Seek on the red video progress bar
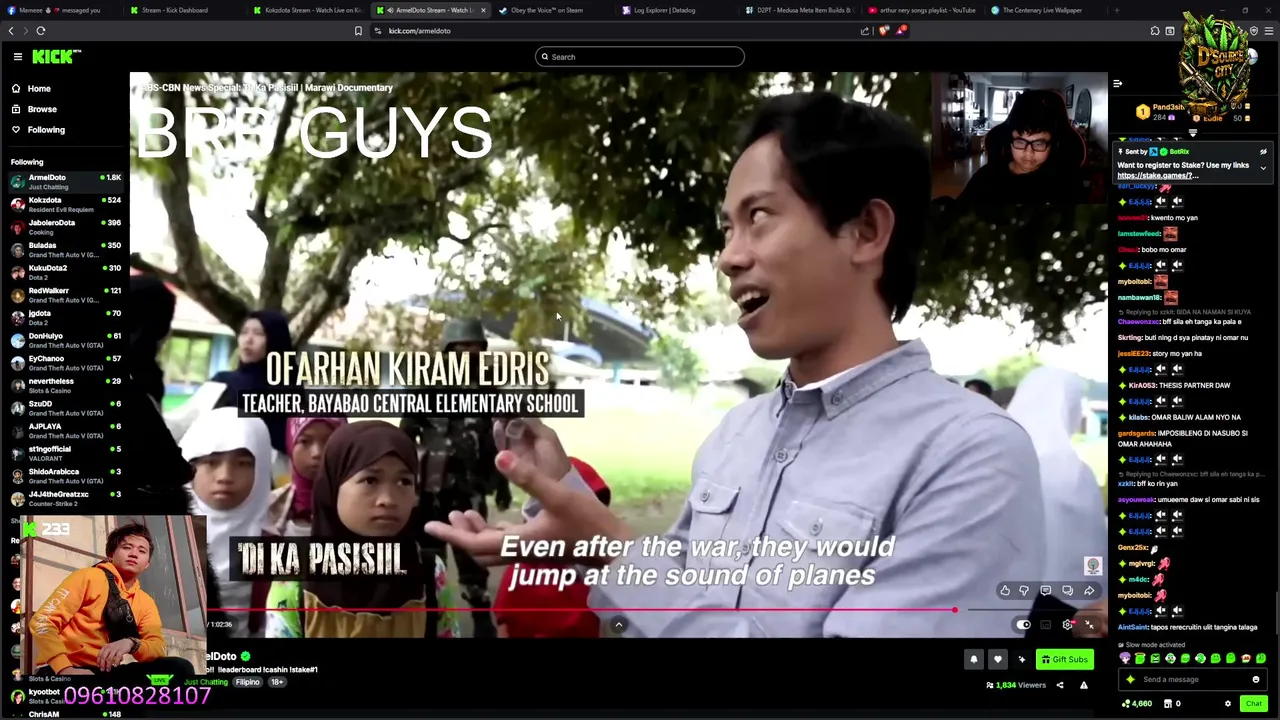This screenshot has height=720, width=1280. (580, 609)
